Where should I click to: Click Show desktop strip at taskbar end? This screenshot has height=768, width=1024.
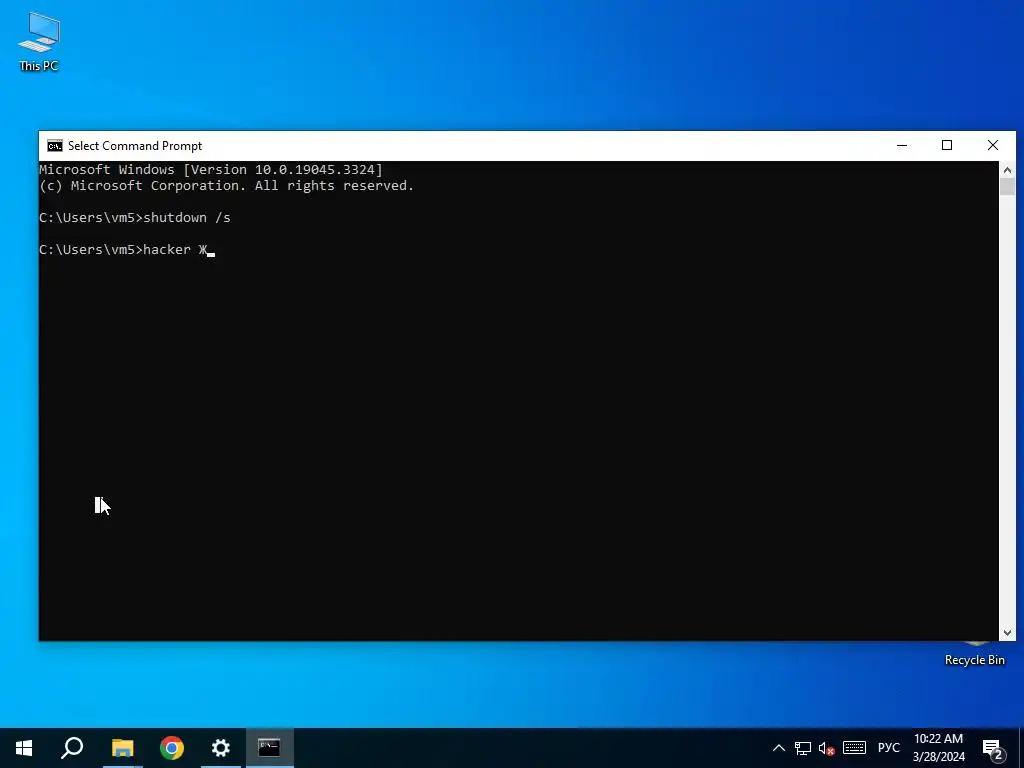(x=1021, y=748)
